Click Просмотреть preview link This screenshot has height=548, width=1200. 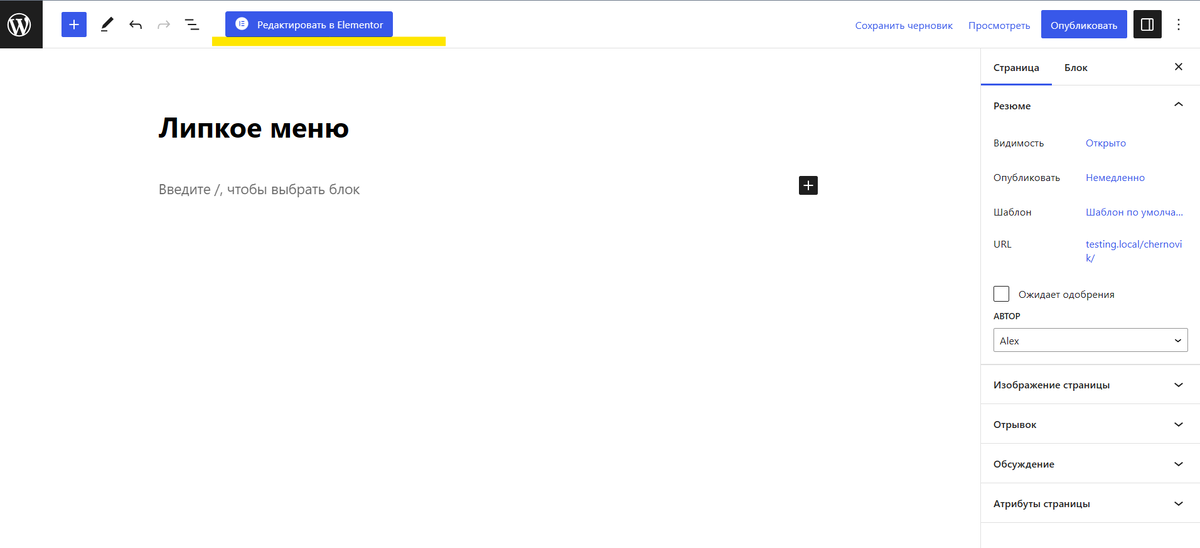coord(999,25)
